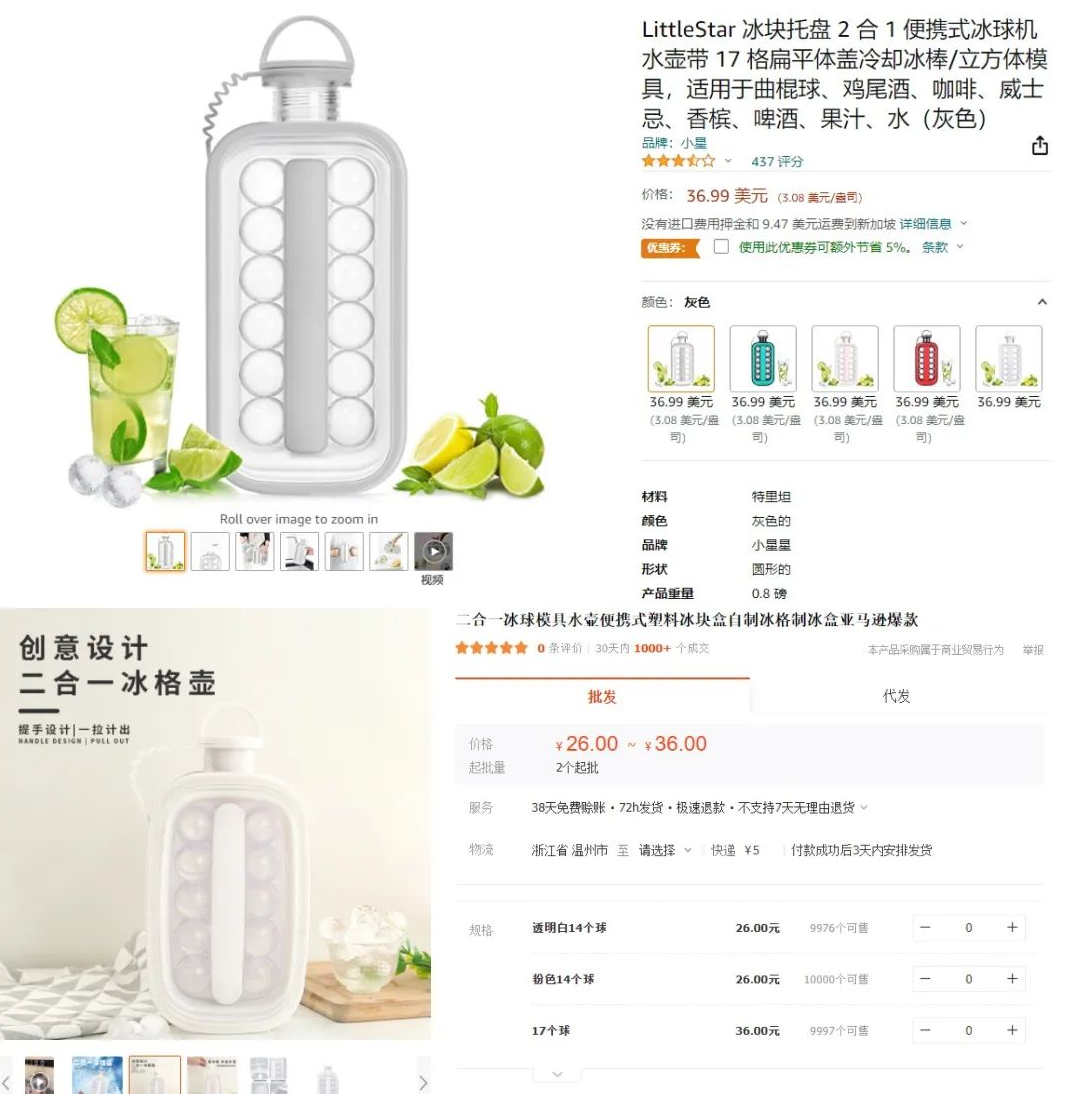Click the share icon beside product title
This screenshot has height=1102, width=1071.
coord(1039,145)
